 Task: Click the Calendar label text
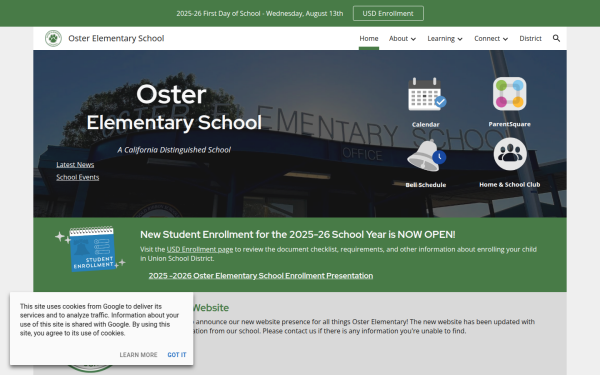click(426, 124)
